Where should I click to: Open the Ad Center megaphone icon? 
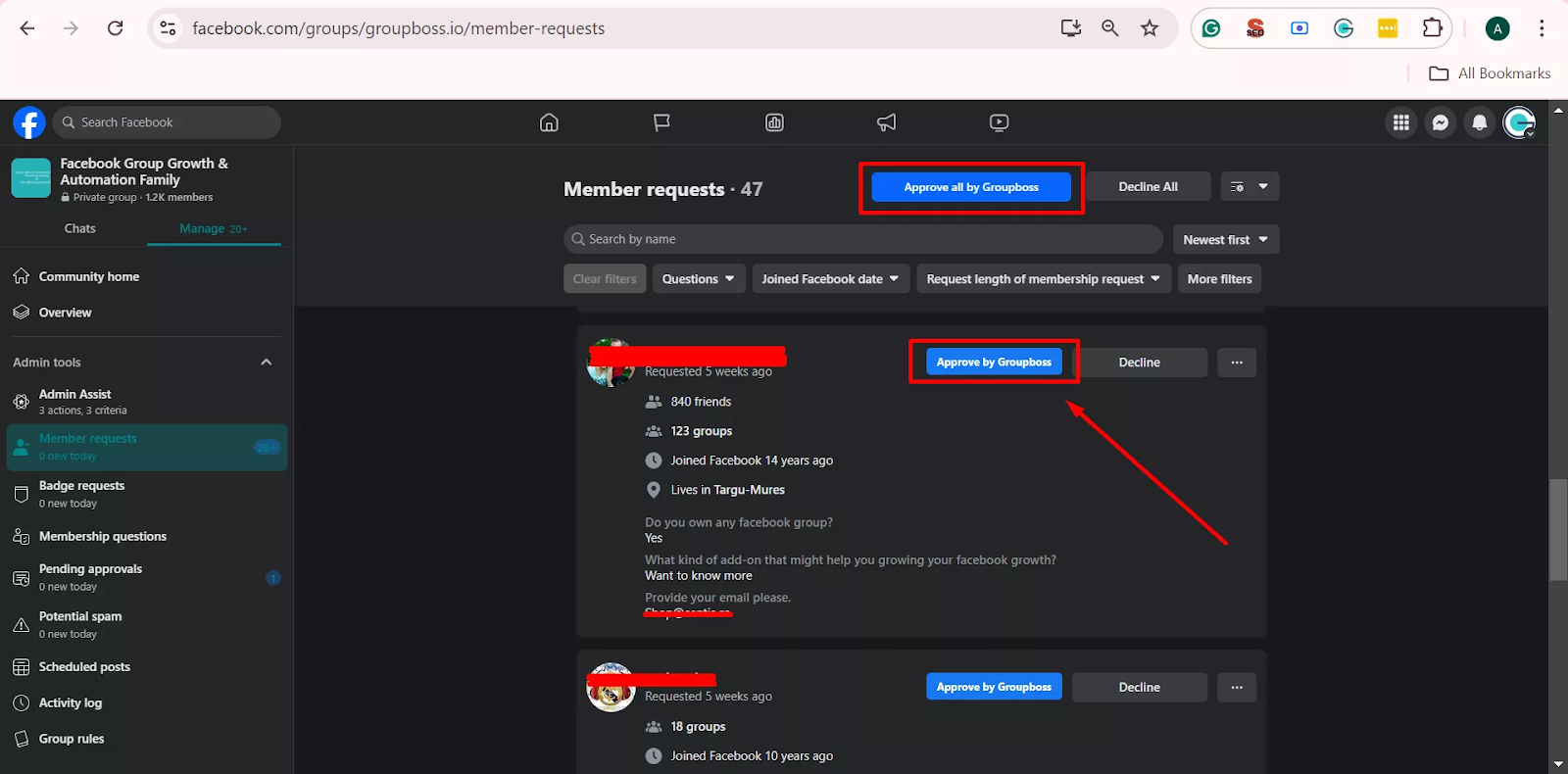click(x=886, y=122)
